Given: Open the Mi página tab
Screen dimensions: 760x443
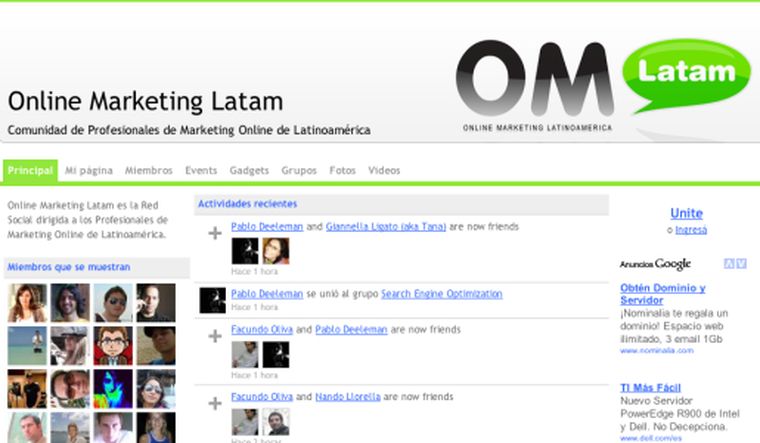Looking at the screenshot, I should 89,171.
